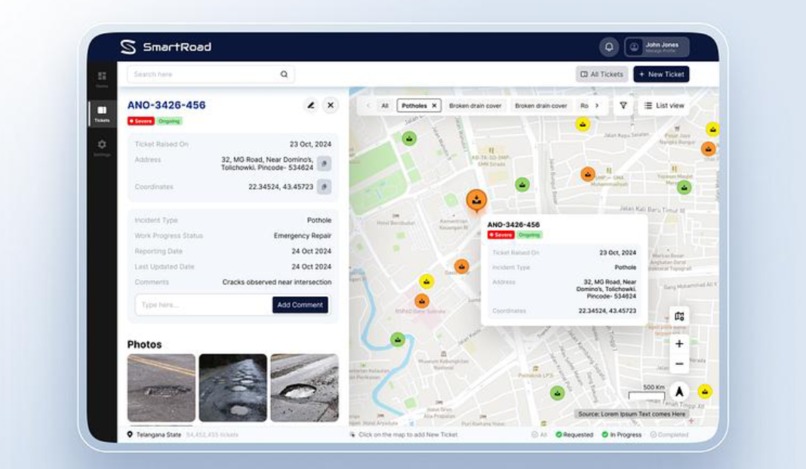Open the map layers icon above zoom
This screenshot has height=469, width=806.
[x=679, y=316]
